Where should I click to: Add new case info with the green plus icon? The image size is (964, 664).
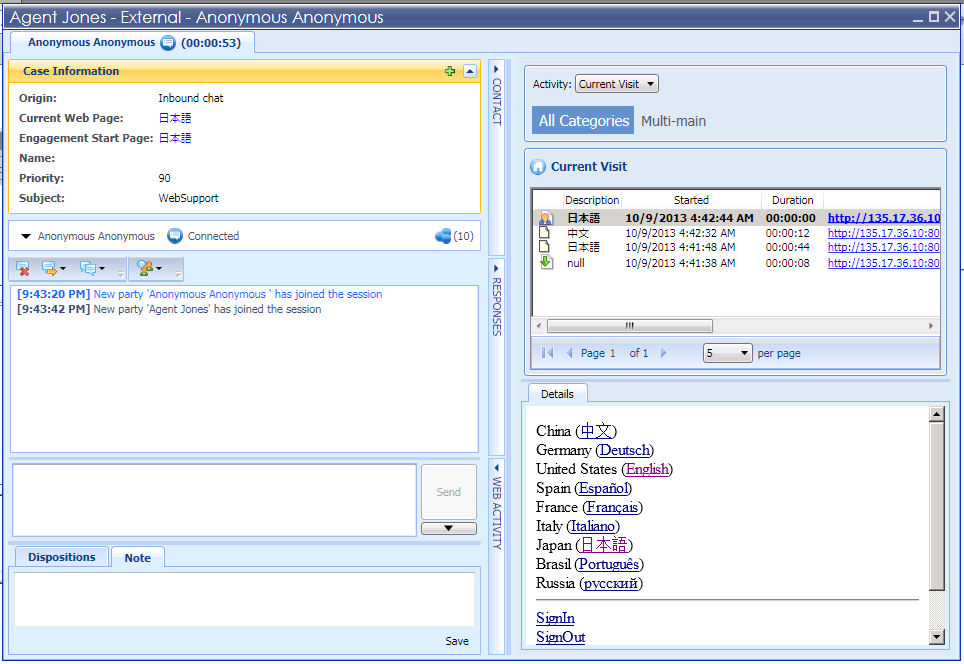point(450,71)
